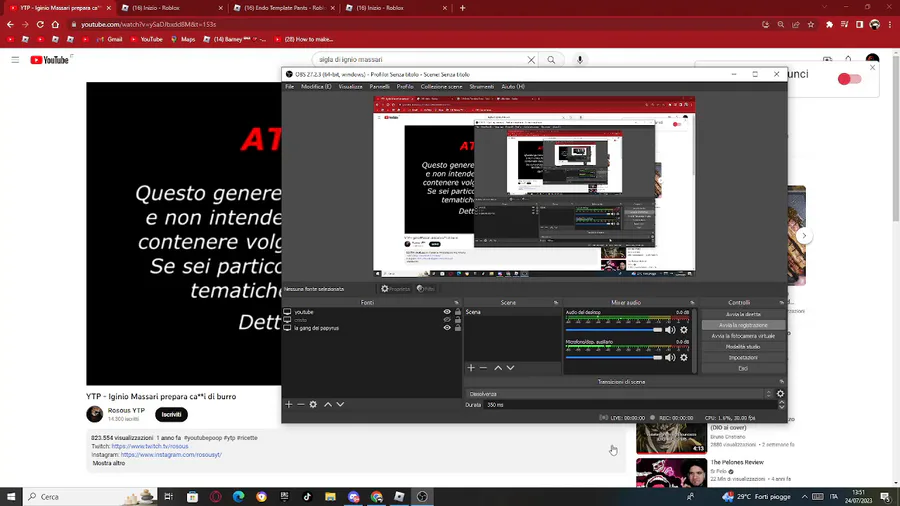This screenshot has height=506, width=900.
Task: Mute the Microfono/disp. ausiliario channel
Action: [670, 357]
